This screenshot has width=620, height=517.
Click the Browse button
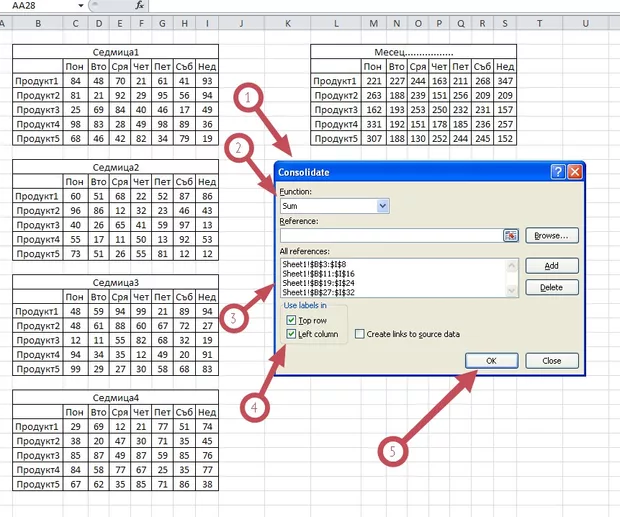(x=552, y=236)
